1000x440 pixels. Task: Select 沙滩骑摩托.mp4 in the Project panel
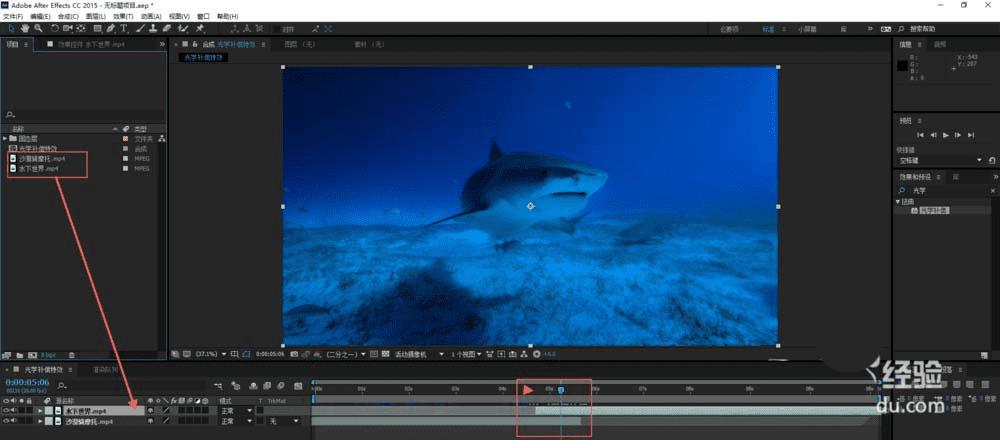click(x=42, y=158)
